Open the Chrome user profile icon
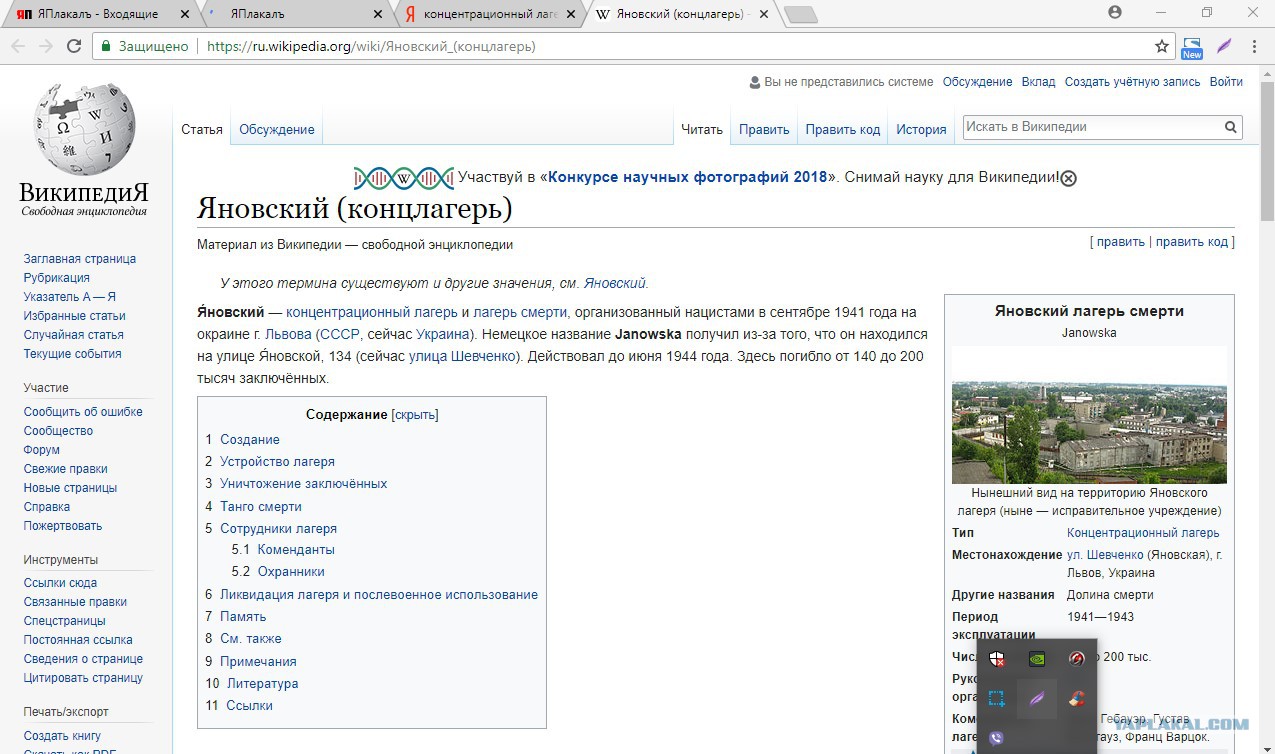 click(x=1115, y=12)
